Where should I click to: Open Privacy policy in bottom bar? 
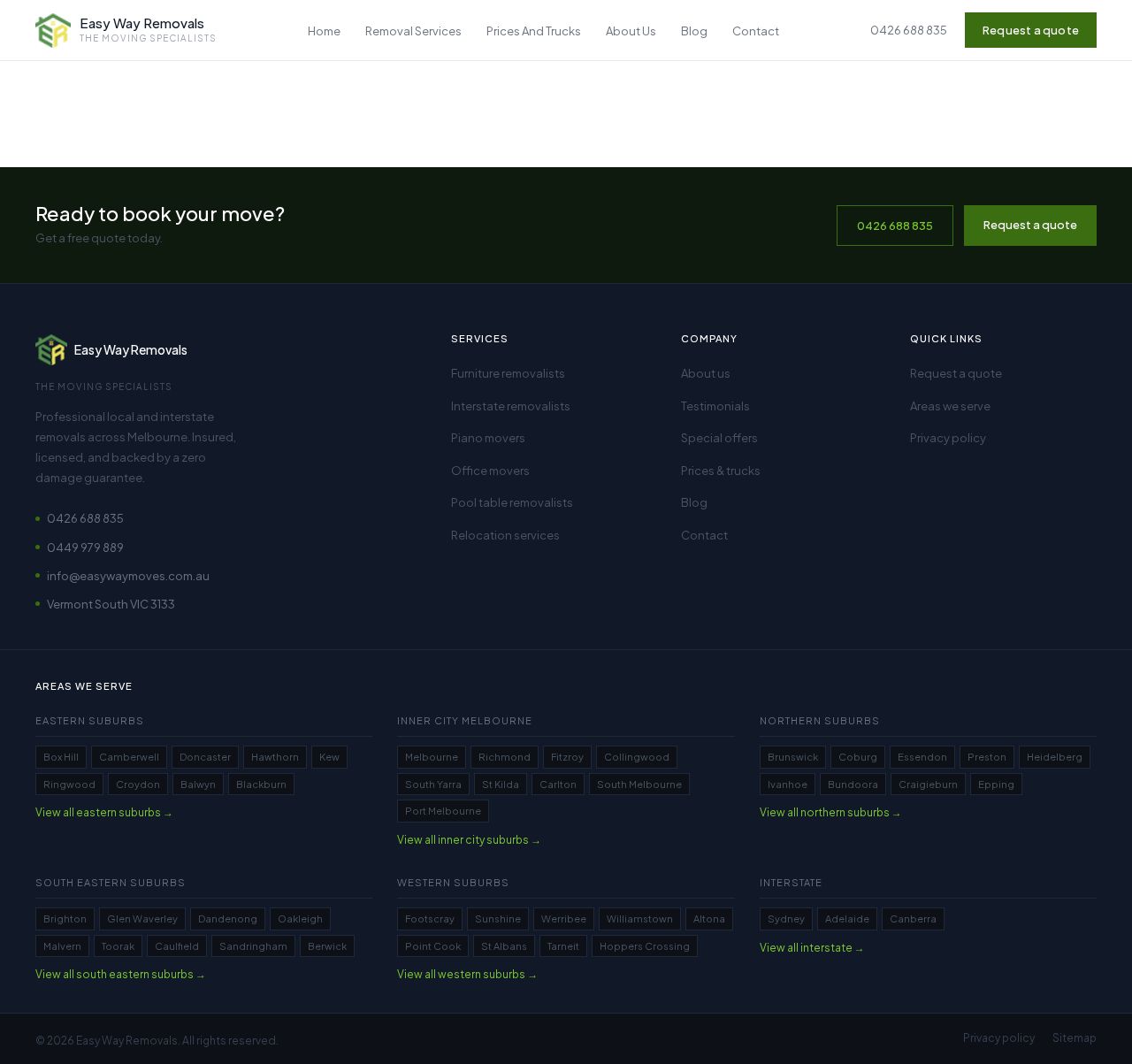(x=999, y=1038)
